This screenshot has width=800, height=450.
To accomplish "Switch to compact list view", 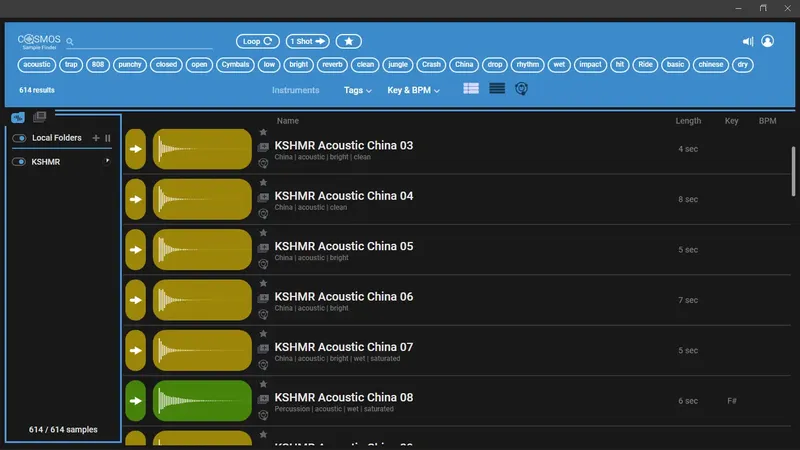I will click(497, 89).
